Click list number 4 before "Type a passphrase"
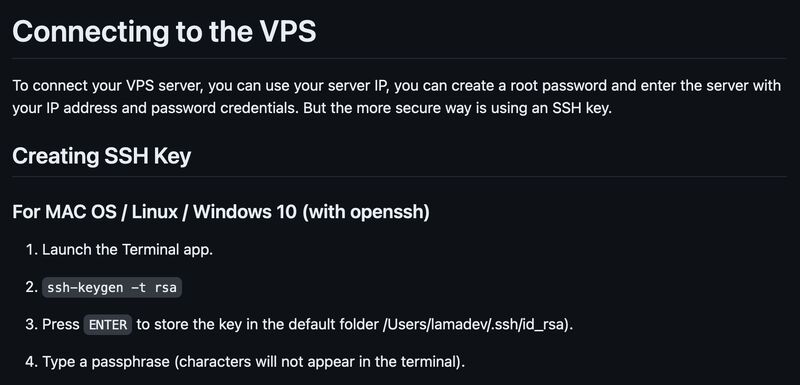 (32, 362)
